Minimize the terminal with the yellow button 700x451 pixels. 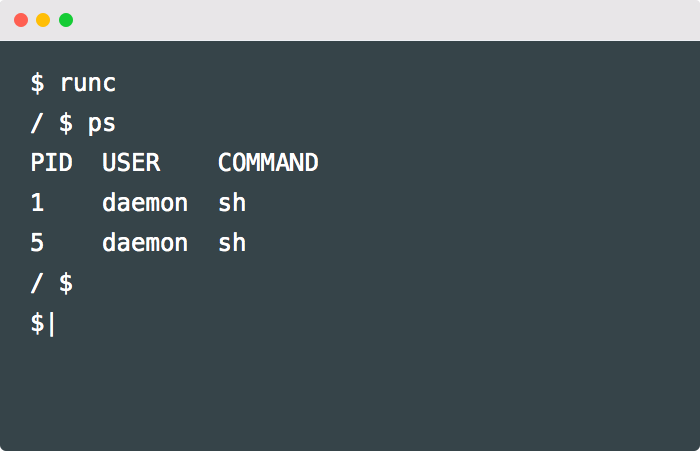[x=43, y=20]
